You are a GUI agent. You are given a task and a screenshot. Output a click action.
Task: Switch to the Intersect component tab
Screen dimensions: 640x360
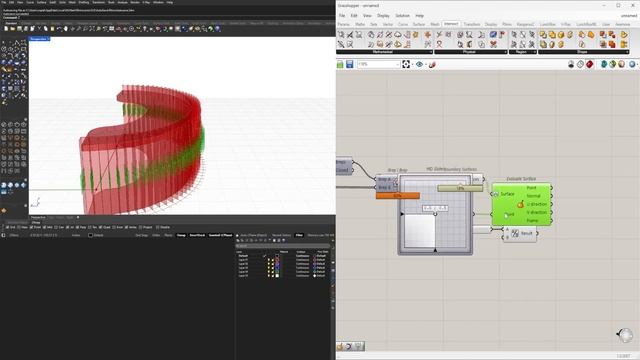click(x=451, y=24)
